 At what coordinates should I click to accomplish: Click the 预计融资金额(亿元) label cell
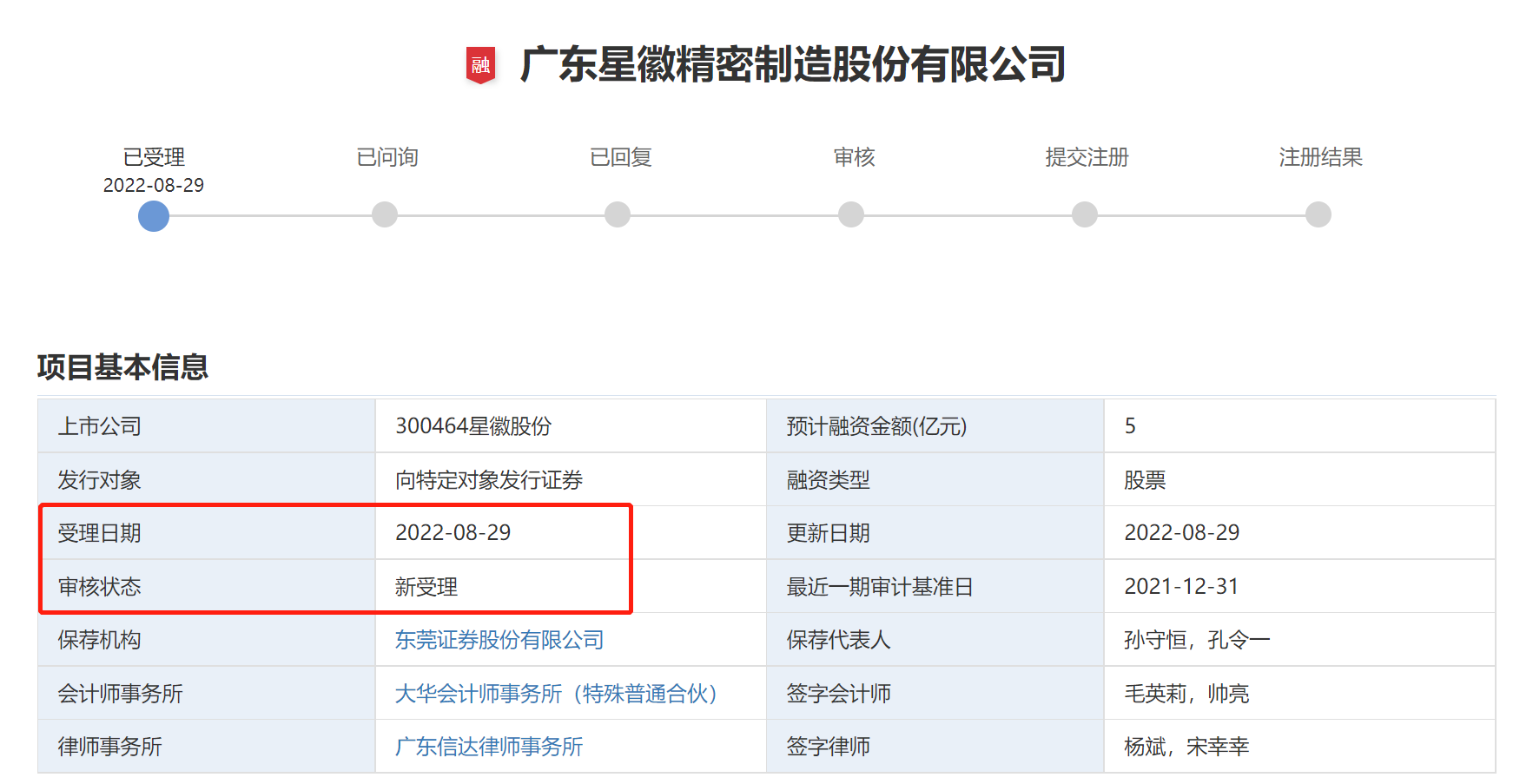click(x=935, y=426)
